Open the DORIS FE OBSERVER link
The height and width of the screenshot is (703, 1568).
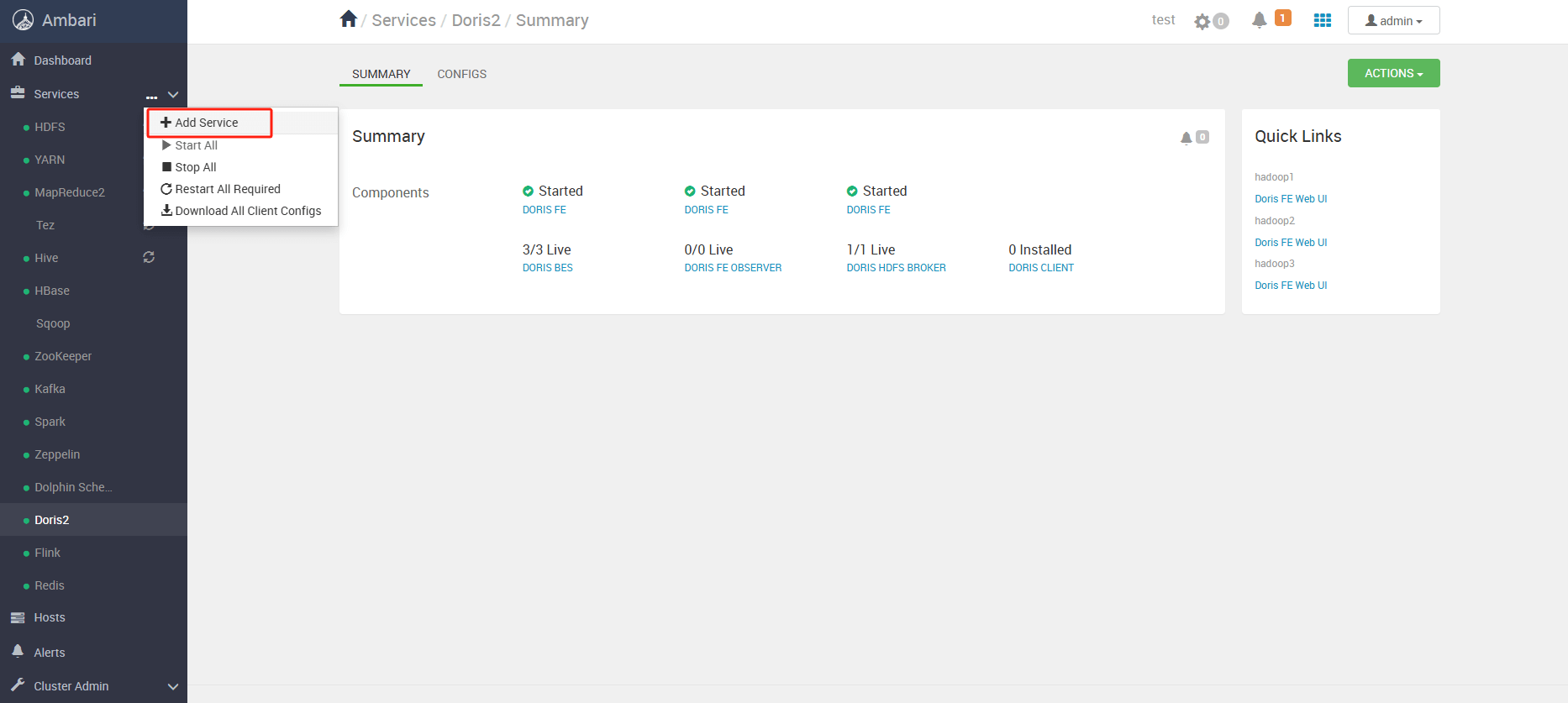click(x=733, y=268)
